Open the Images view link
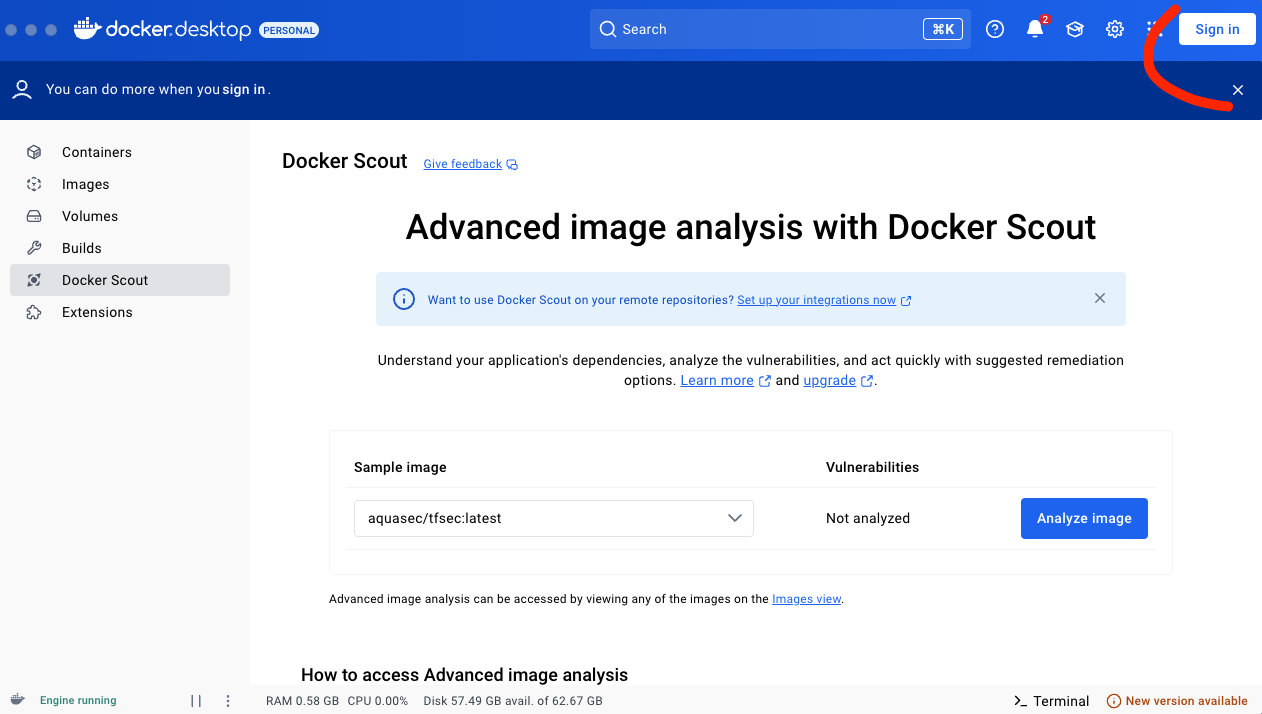1262x714 pixels. tap(806, 599)
